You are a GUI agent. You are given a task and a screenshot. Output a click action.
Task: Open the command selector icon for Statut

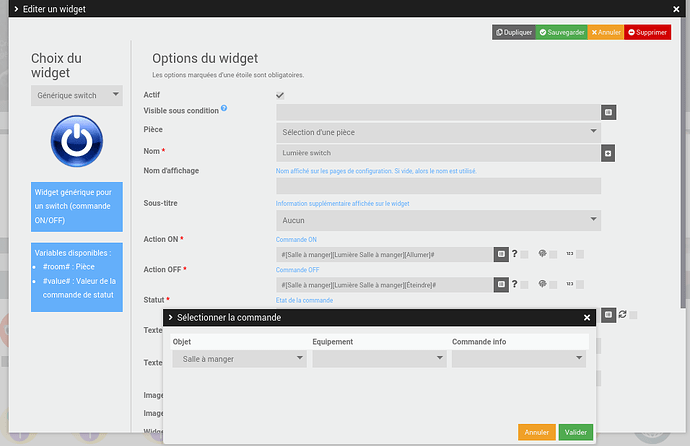[609, 314]
